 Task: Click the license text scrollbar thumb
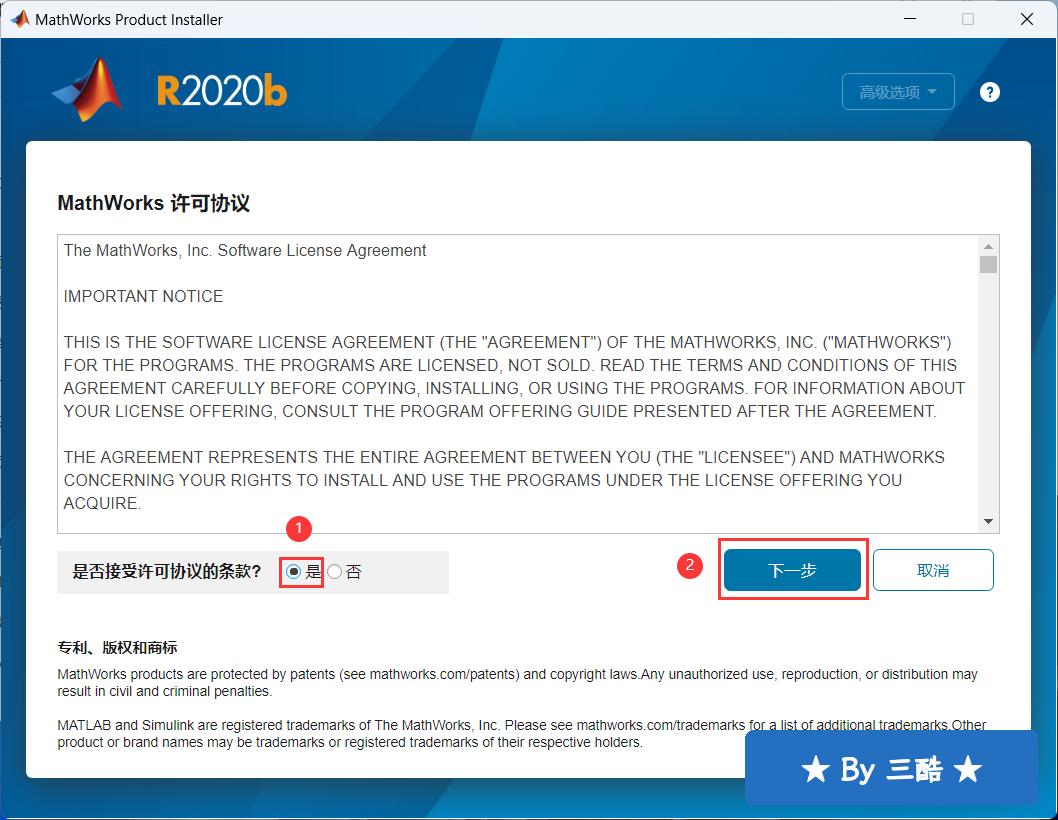(989, 265)
